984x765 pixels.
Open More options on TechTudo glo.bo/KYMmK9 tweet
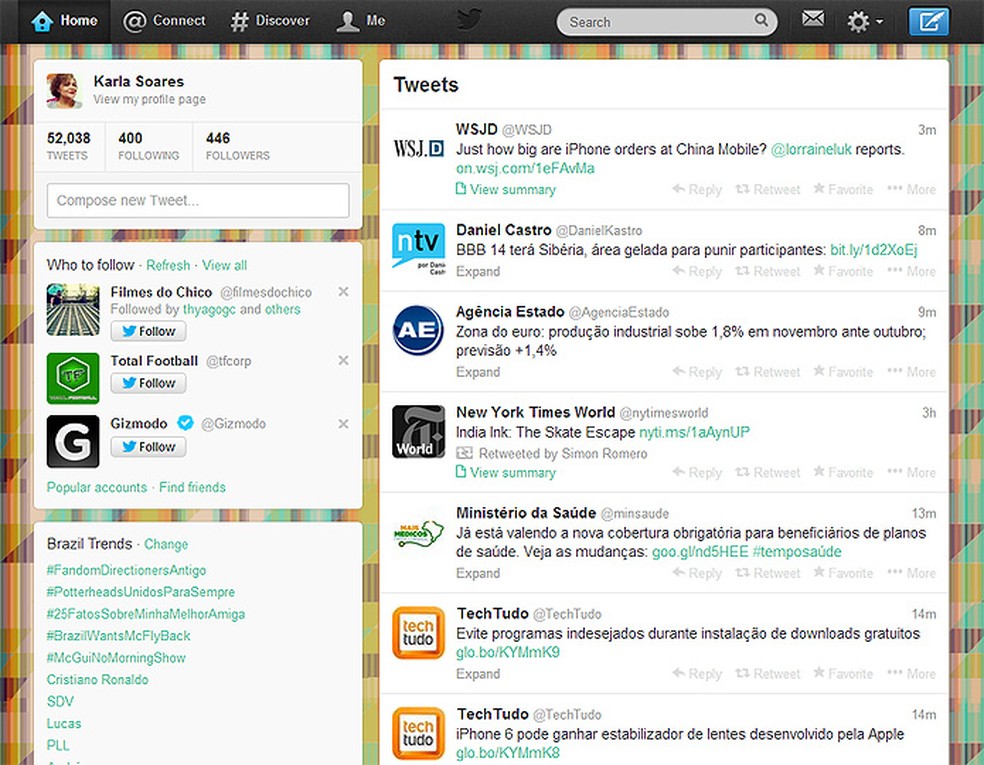pyautogui.click(x=911, y=674)
